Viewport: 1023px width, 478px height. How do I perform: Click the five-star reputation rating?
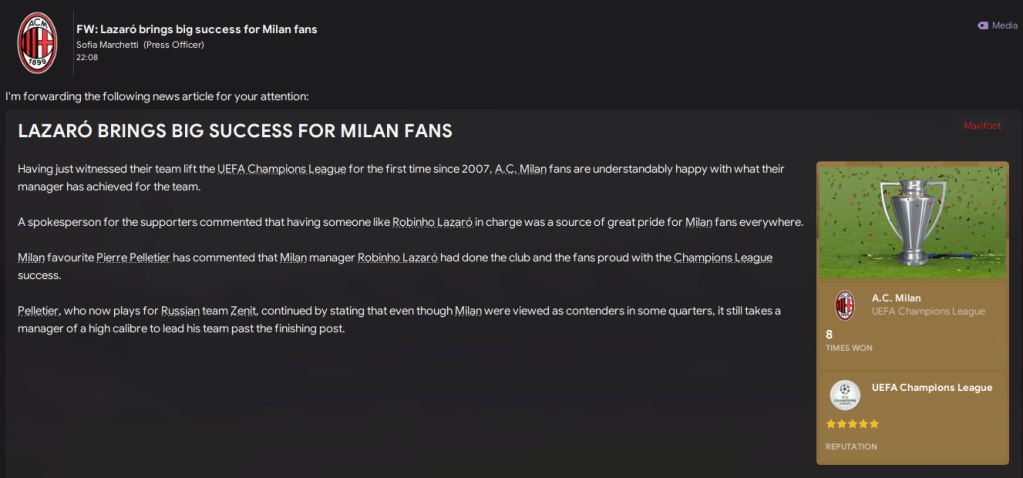[852, 424]
